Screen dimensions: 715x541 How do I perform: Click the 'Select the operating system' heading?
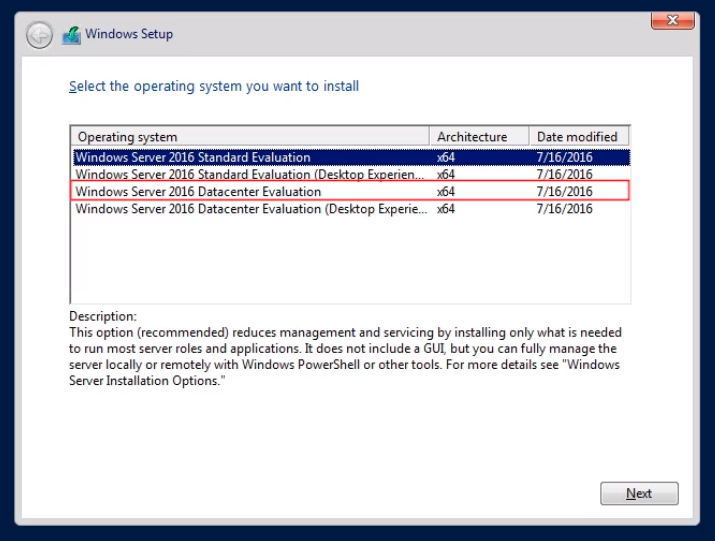214,86
